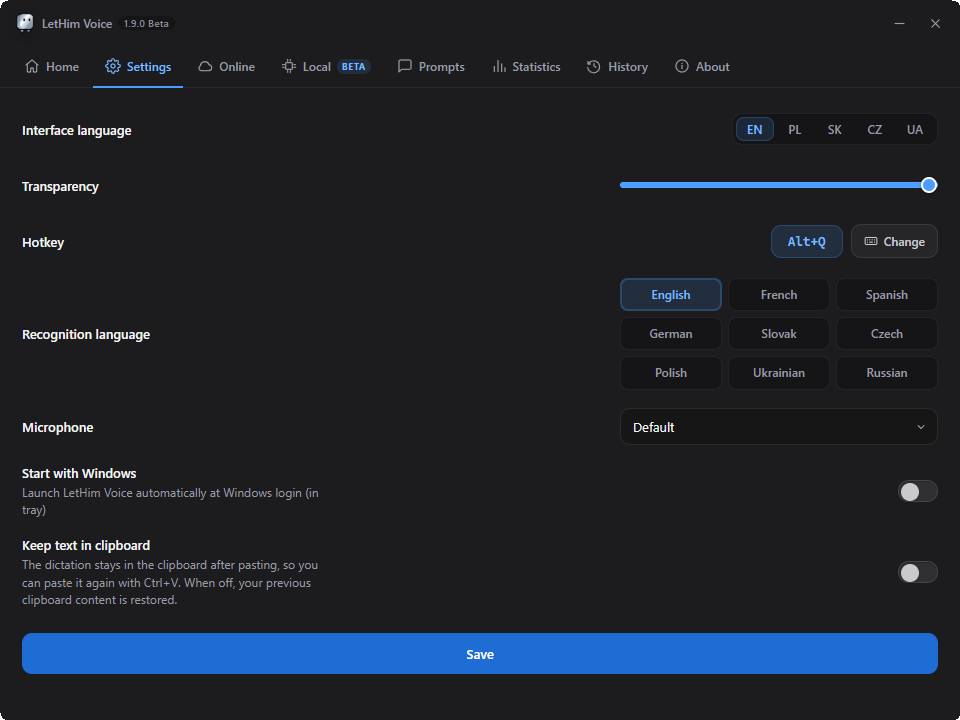Click the Prompts speech bubble icon
The width and height of the screenshot is (960, 720).
click(x=404, y=66)
